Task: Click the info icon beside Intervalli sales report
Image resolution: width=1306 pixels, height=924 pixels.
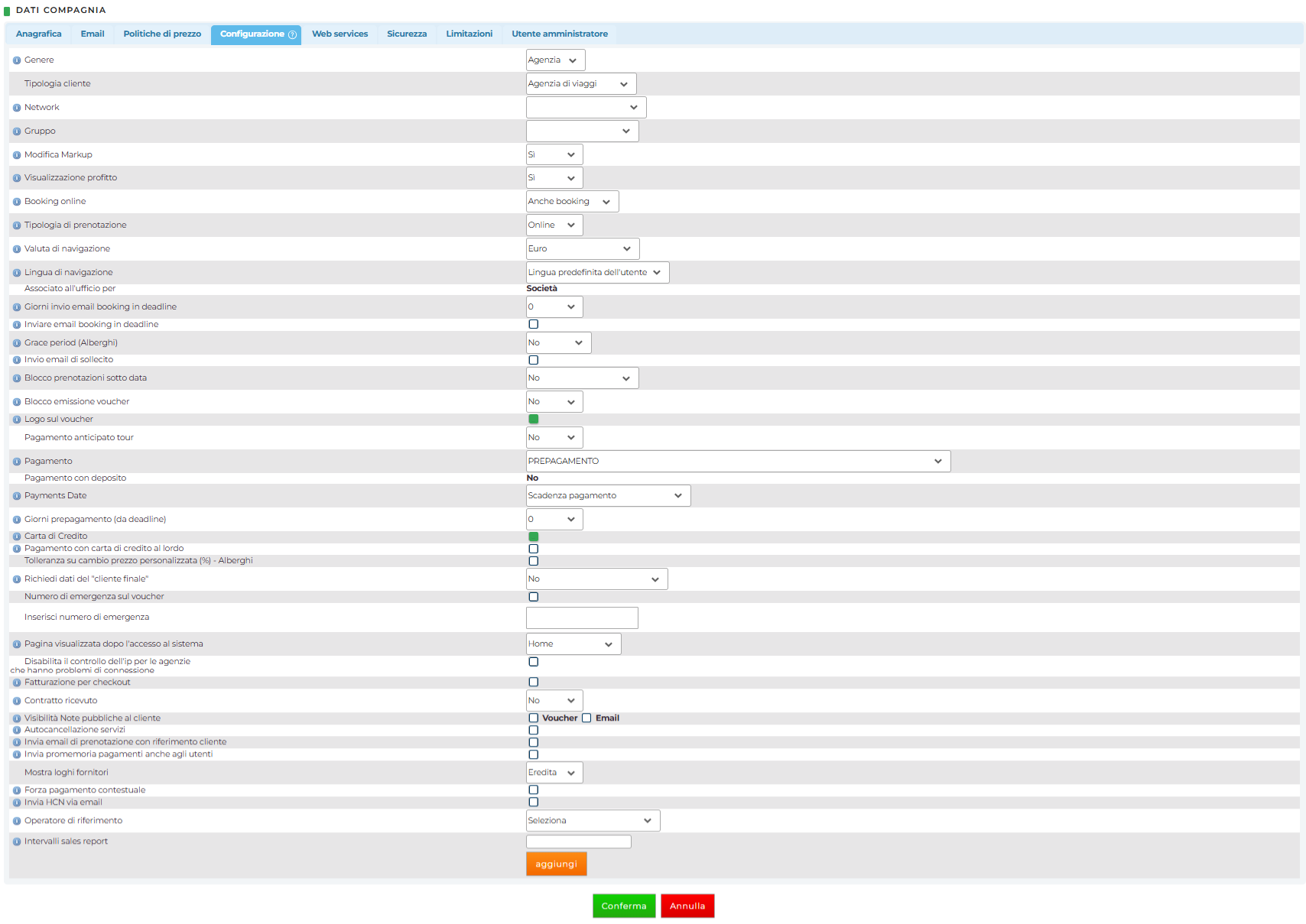Action: 17,841
